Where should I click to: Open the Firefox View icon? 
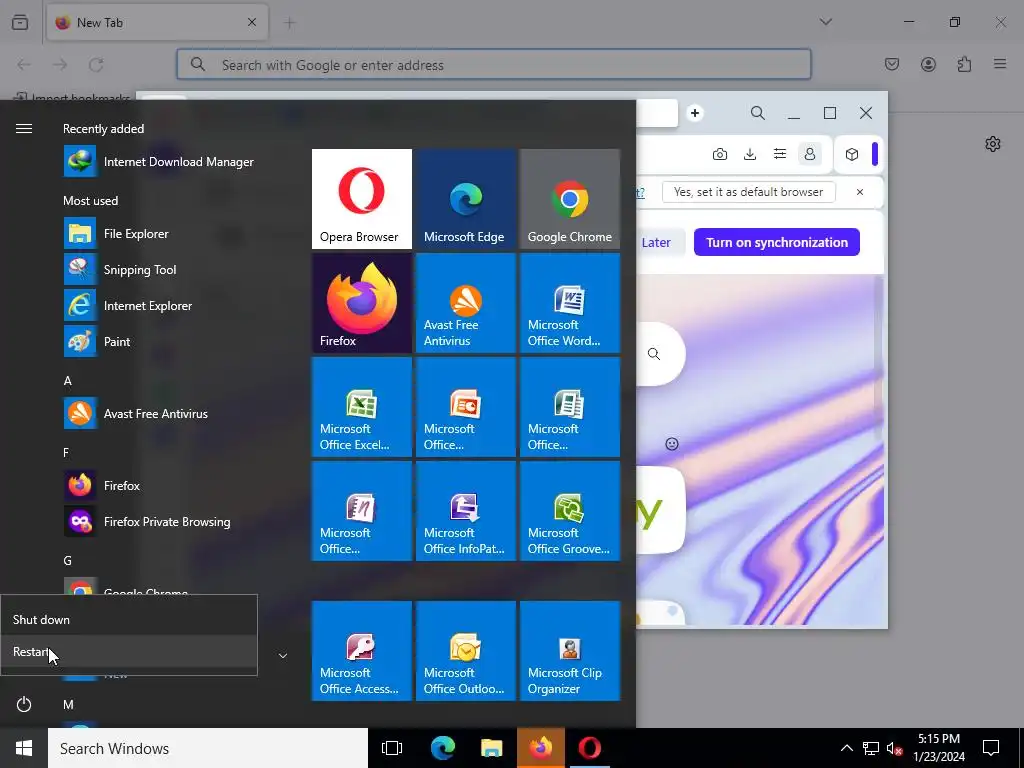(x=20, y=22)
